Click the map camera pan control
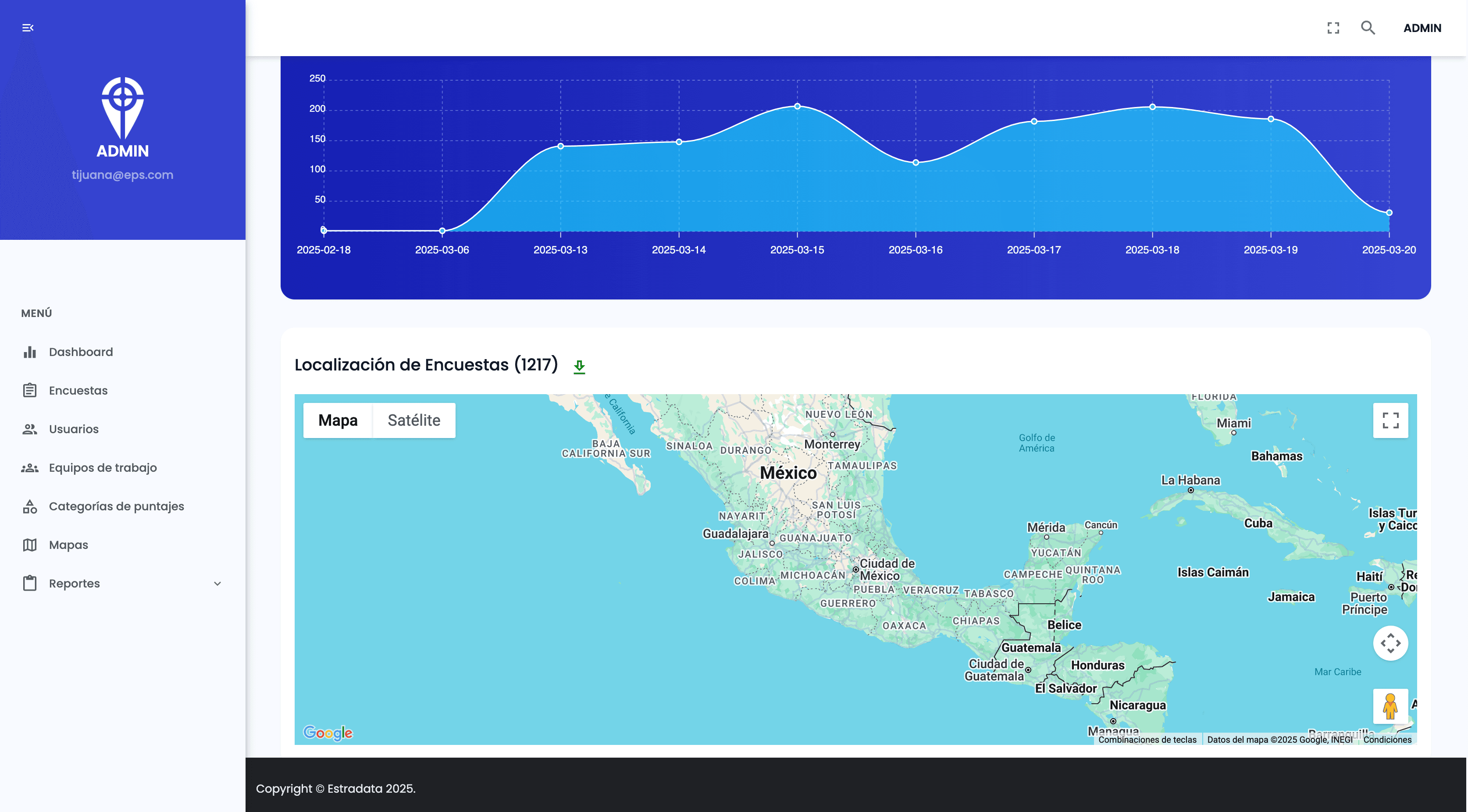 [x=1390, y=643]
